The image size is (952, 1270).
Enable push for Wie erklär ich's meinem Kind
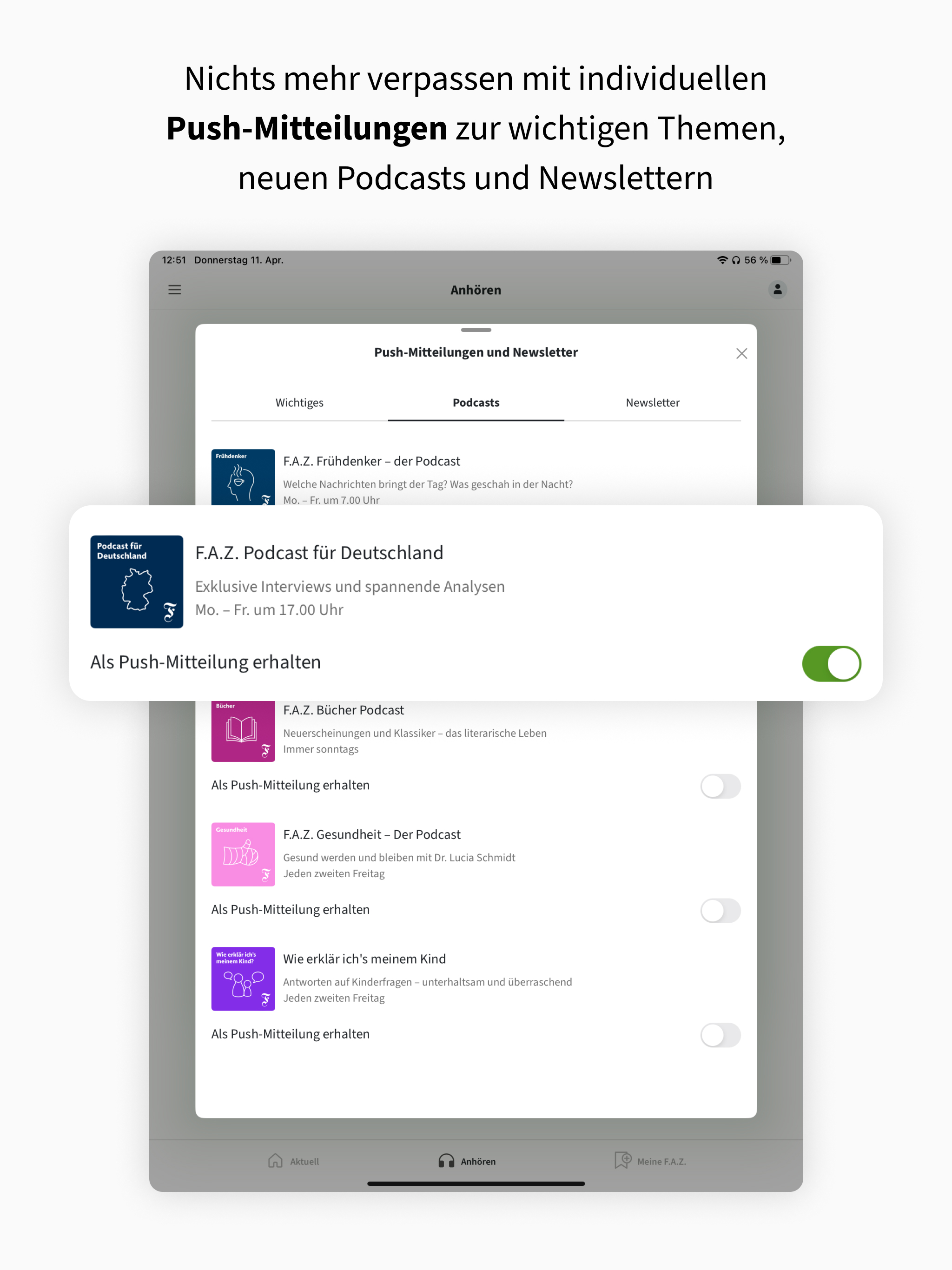[x=720, y=1035]
